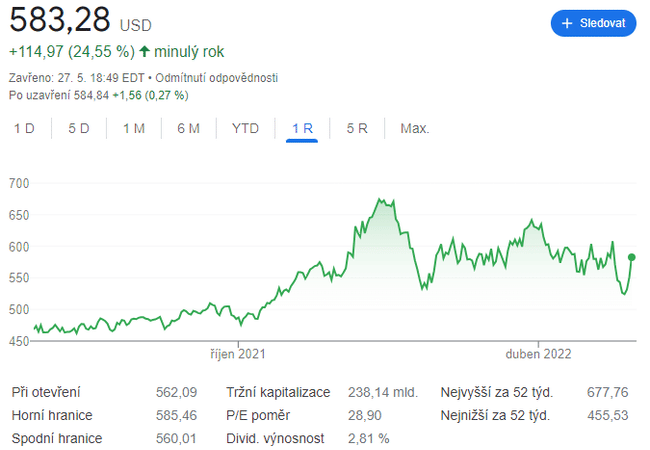Click the duben 2022 axis label
The width and height of the screenshot is (650, 450).
pos(541,353)
